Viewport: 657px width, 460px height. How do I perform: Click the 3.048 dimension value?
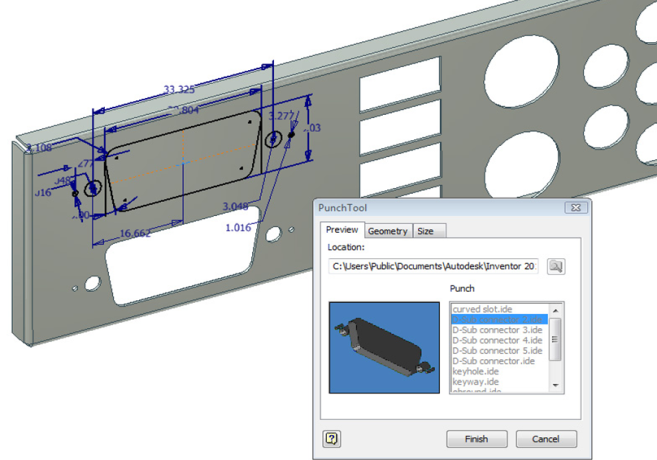click(235, 207)
